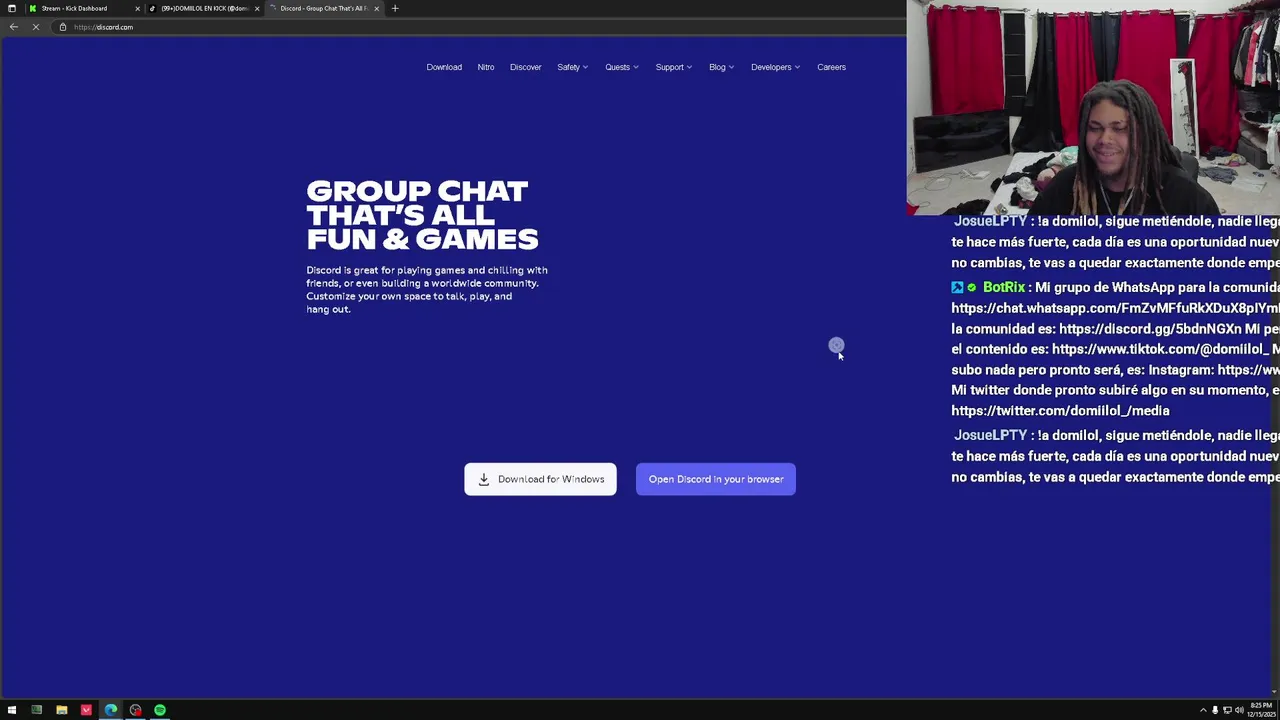Focus the discord.com address bar

(x=480, y=27)
